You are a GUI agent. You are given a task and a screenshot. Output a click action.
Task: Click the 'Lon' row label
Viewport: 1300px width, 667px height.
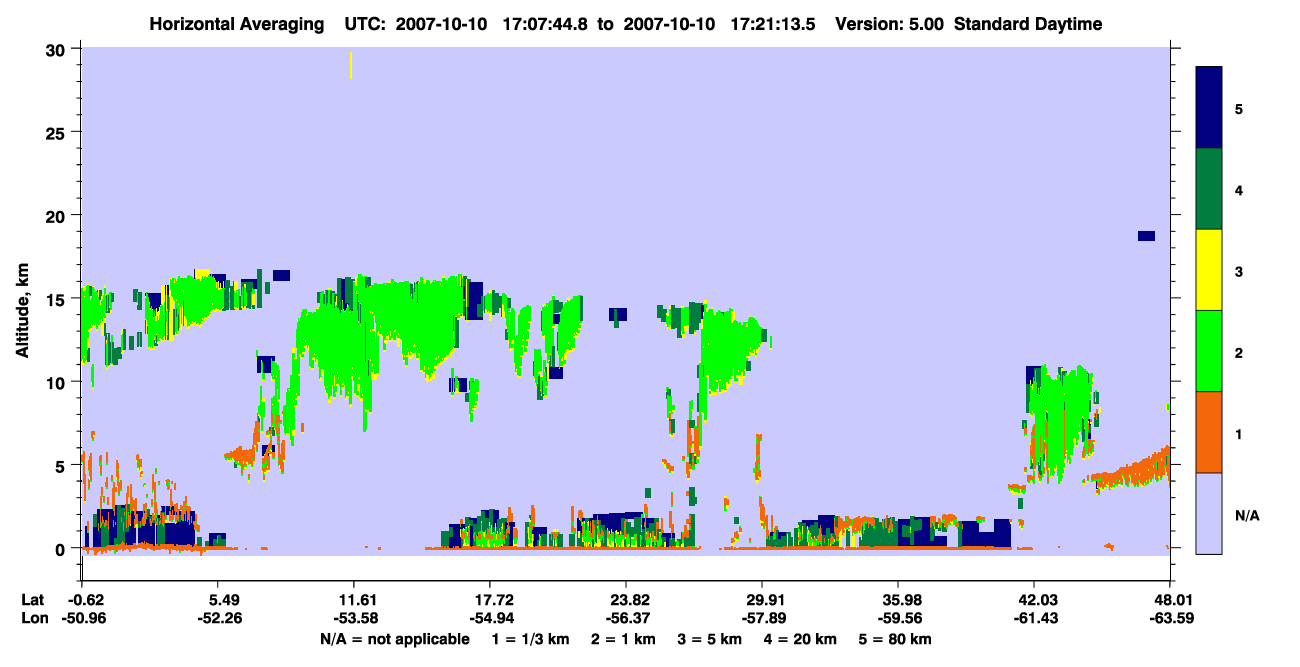coord(33,618)
